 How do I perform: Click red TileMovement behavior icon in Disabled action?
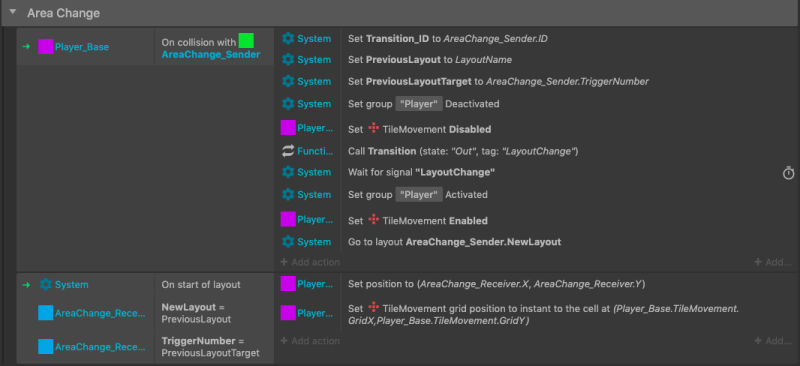[x=374, y=129]
